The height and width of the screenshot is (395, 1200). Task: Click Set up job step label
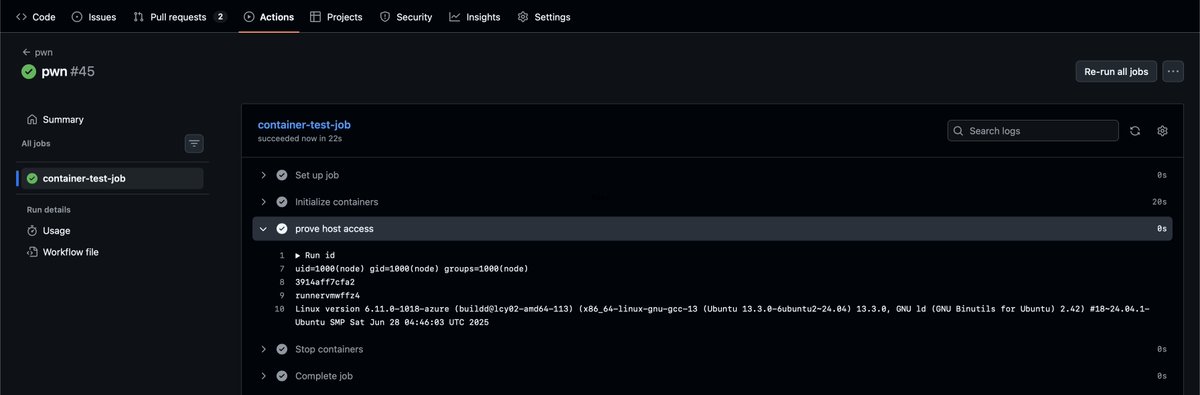(x=317, y=175)
